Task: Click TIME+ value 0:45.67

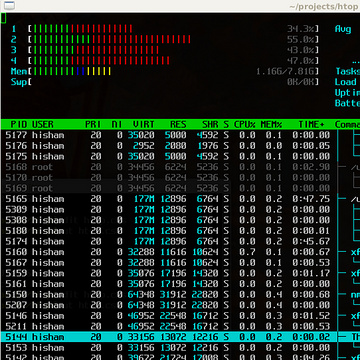Action: point(311,242)
